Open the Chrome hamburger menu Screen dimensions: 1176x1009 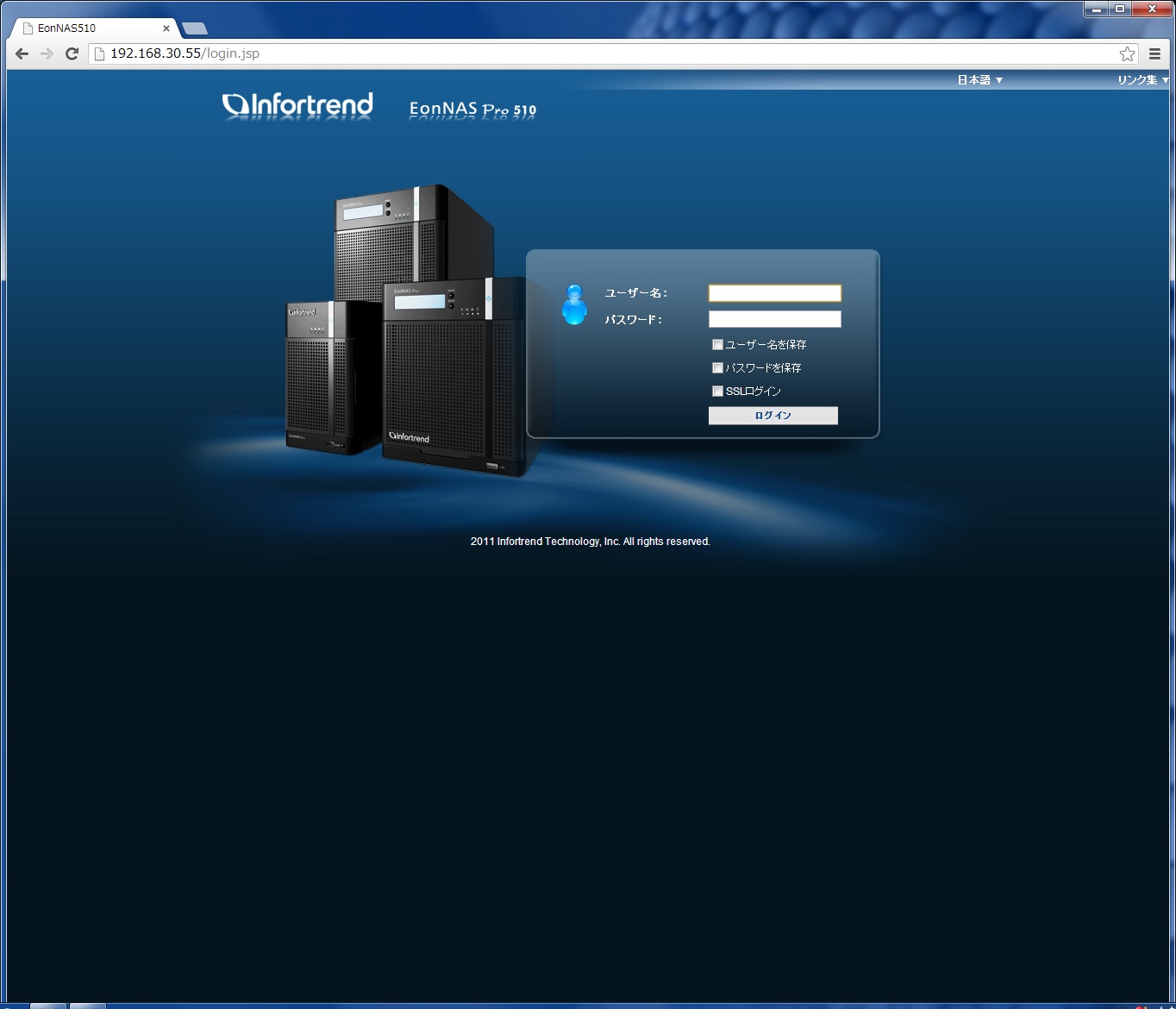point(1154,53)
